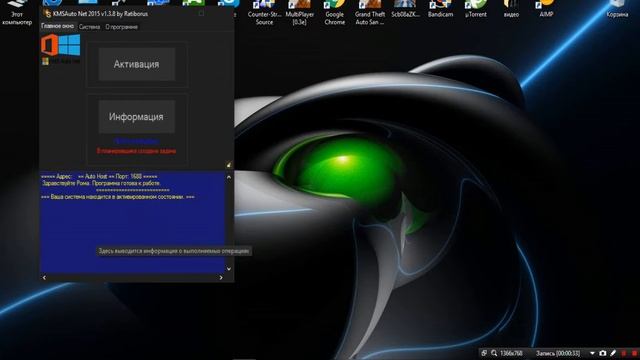Select the Этот компьютер desktop icon
Image resolution: width=640 pixels, height=360 pixels.
coord(17,13)
